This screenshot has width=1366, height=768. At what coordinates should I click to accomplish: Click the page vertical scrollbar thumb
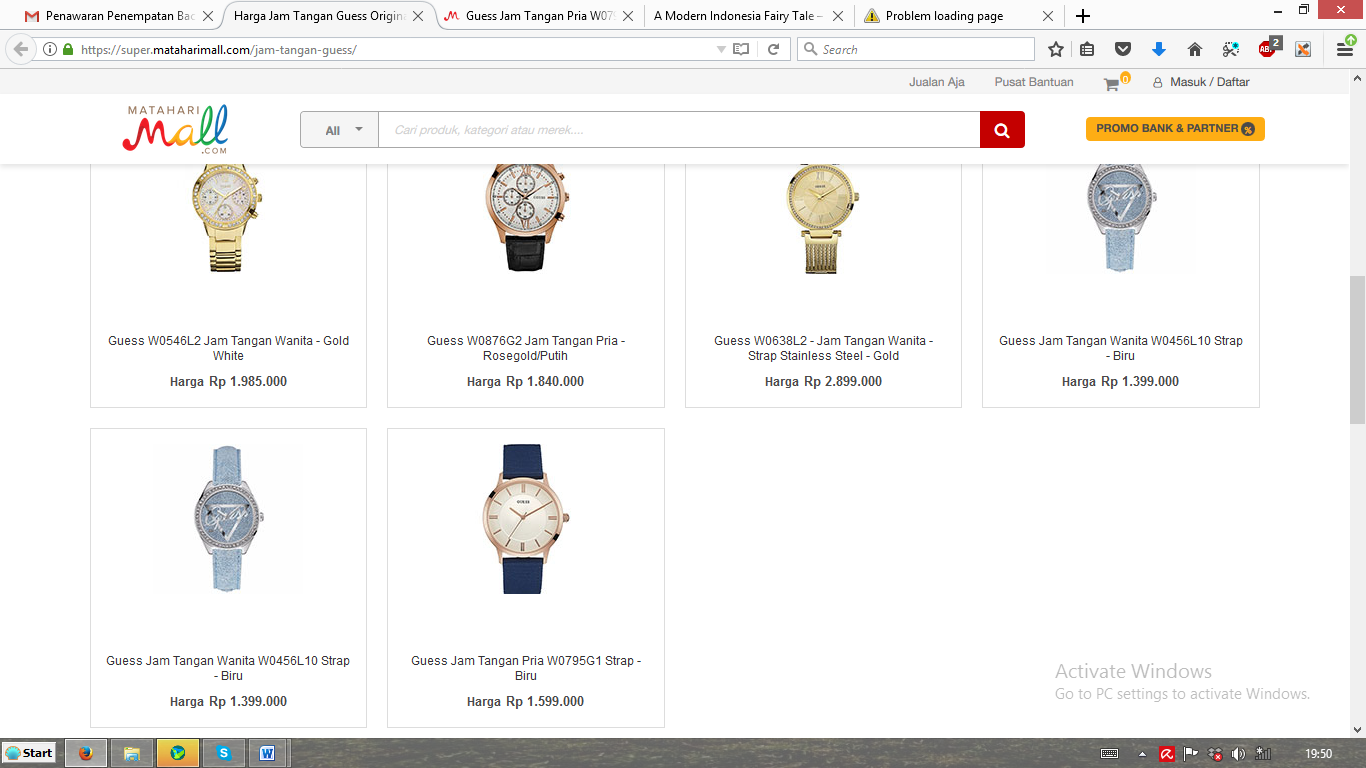tap(1357, 350)
